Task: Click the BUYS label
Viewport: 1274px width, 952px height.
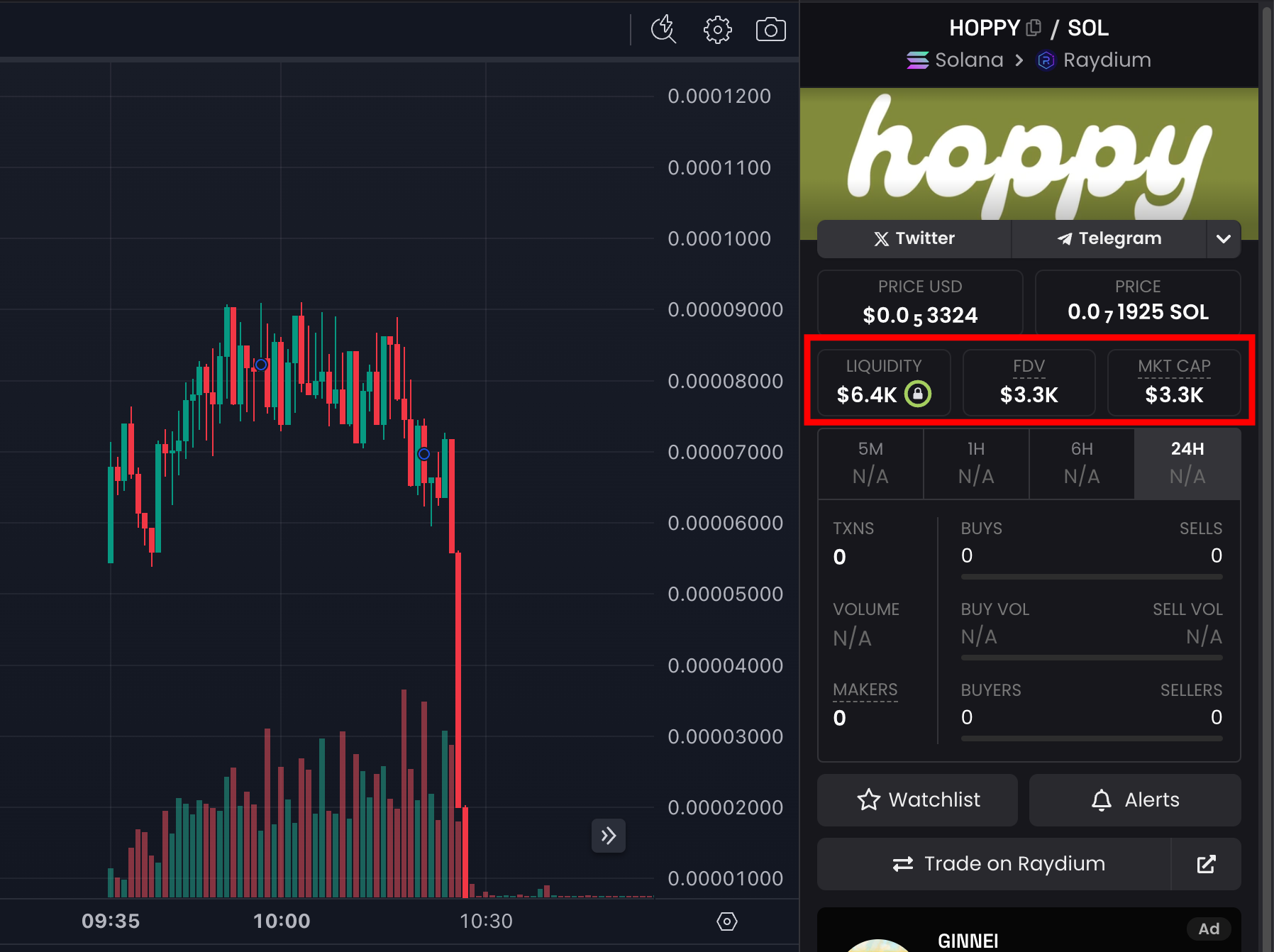Action: 981,528
